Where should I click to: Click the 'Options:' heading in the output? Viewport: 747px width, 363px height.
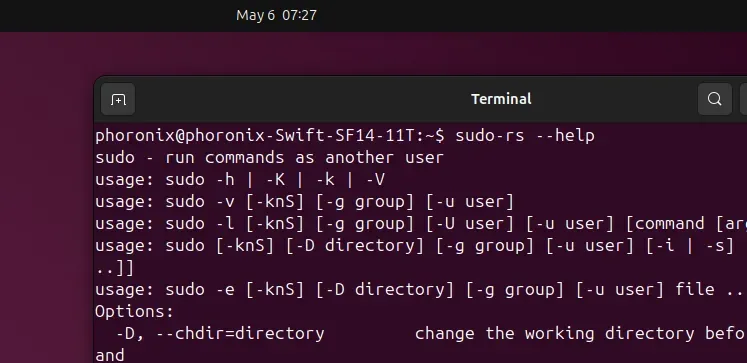click(134, 312)
